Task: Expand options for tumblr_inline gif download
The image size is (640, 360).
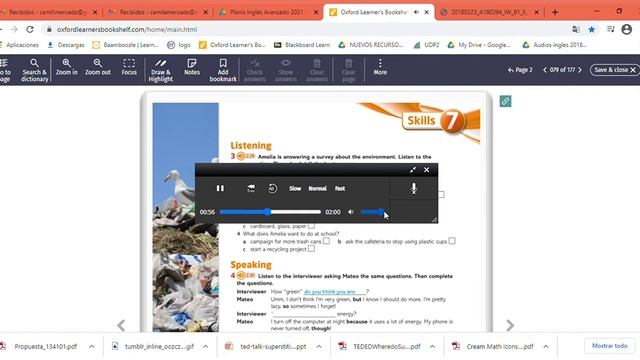Action: 205,347
